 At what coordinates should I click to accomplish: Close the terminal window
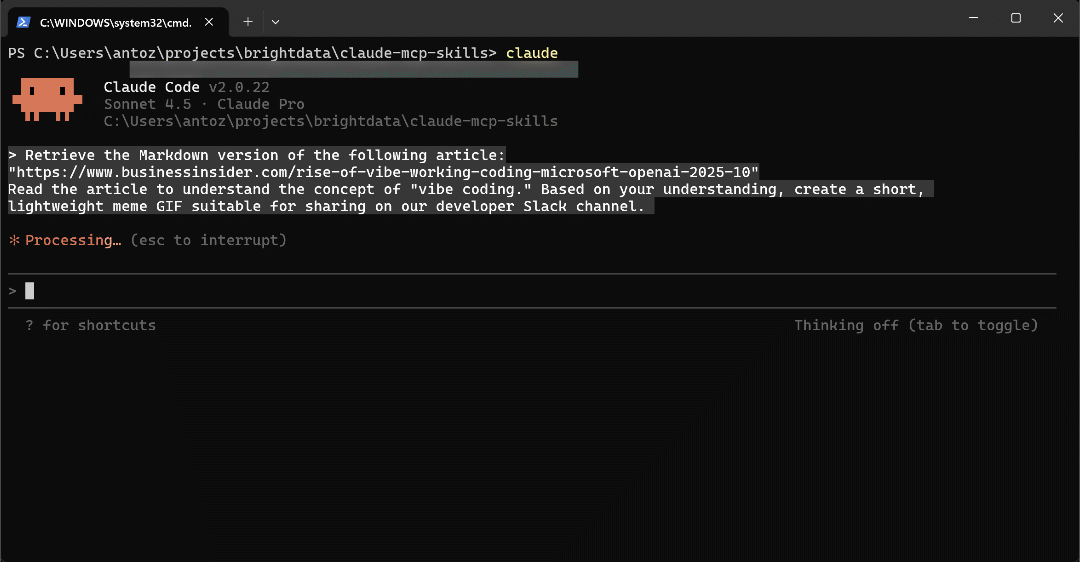(x=1057, y=18)
